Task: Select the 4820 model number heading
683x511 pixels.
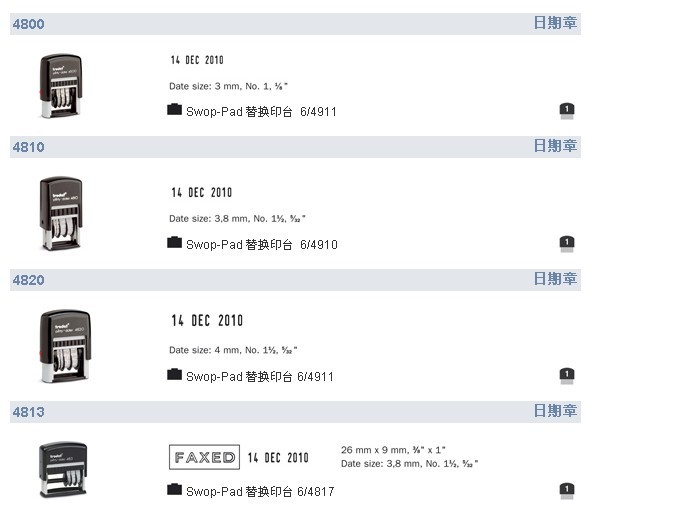Action: tap(28, 280)
